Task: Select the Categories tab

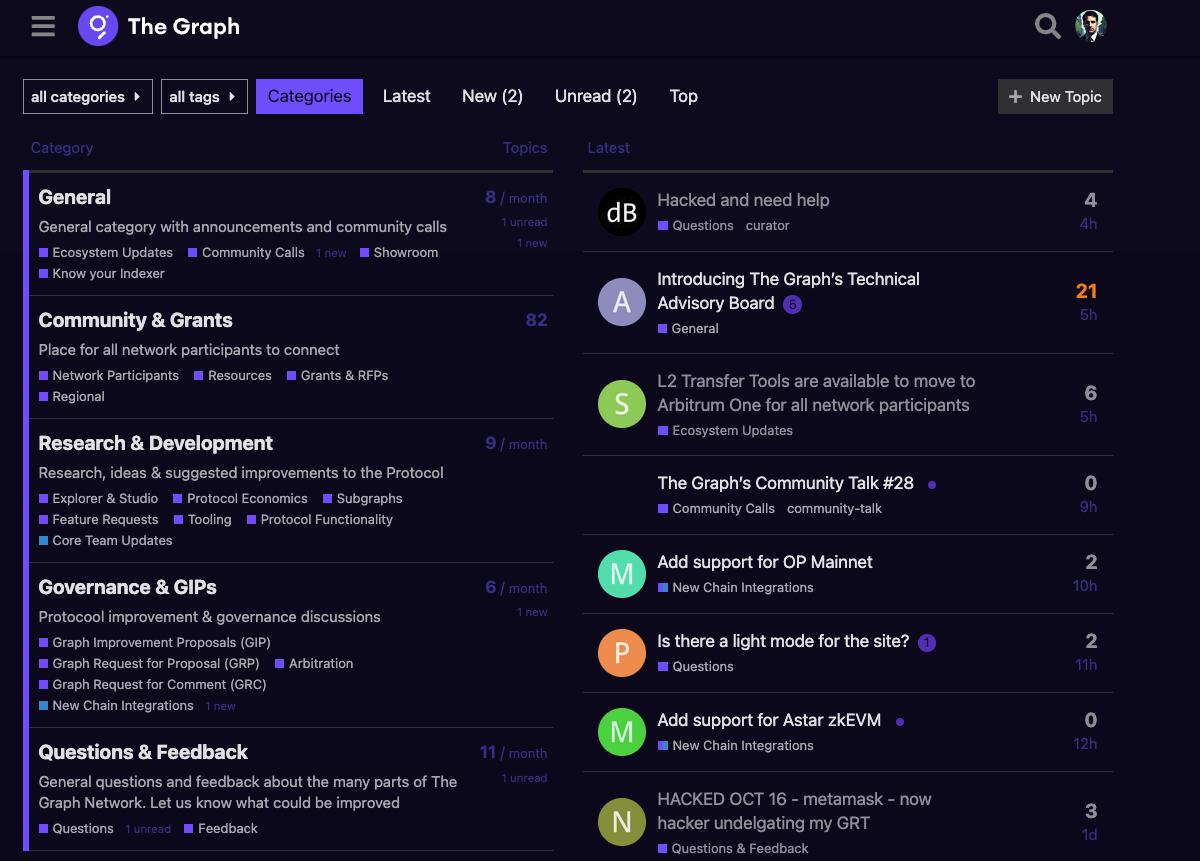Action: tap(309, 97)
